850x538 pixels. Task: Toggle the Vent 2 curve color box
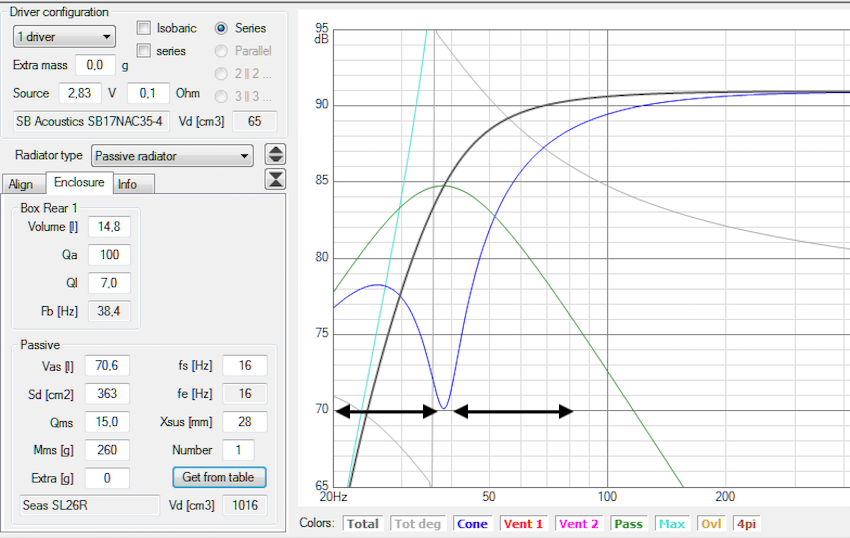[578, 523]
